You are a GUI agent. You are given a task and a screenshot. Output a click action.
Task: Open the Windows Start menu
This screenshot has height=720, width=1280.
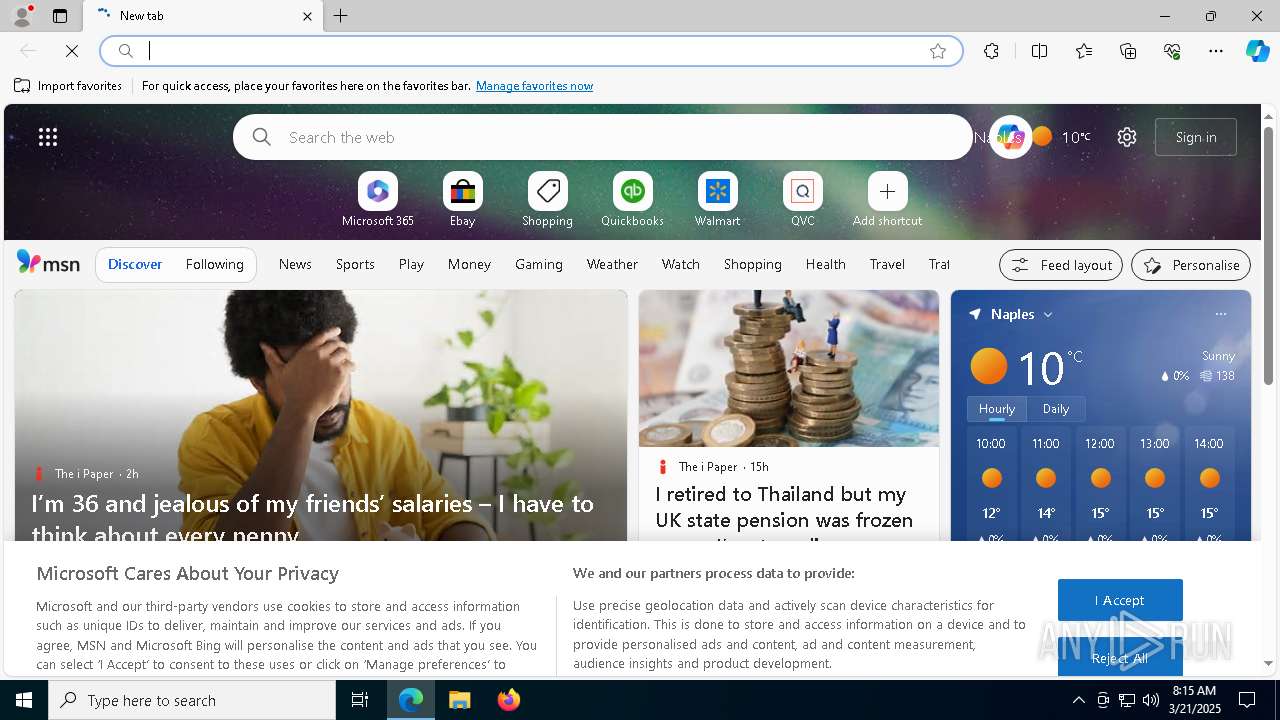[x=24, y=700]
